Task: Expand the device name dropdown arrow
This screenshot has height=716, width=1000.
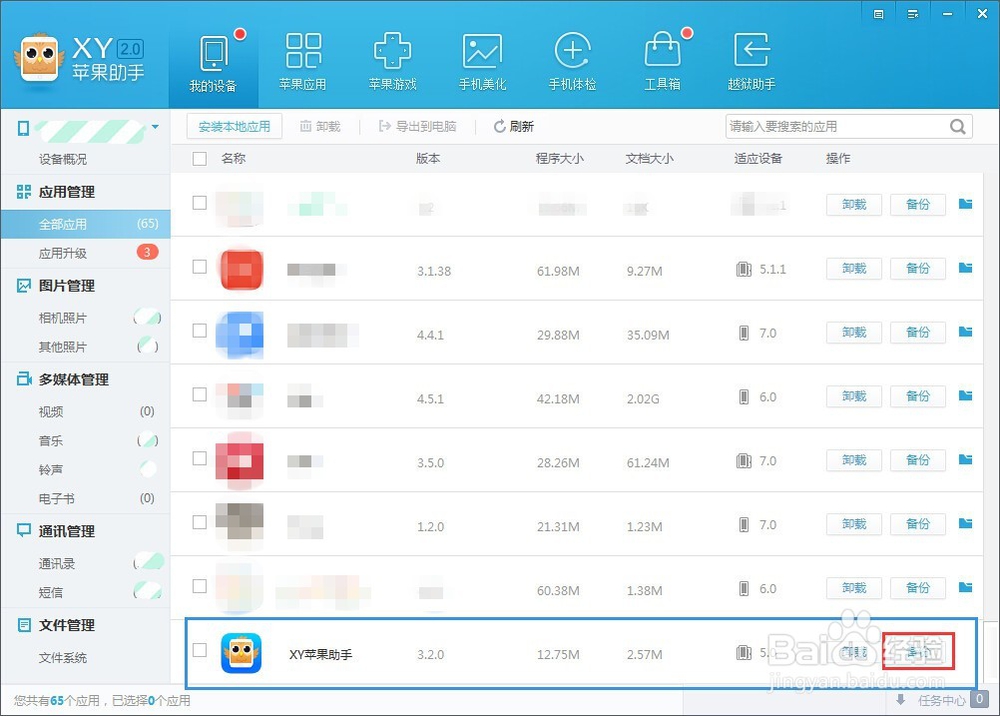Action: pos(155,127)
